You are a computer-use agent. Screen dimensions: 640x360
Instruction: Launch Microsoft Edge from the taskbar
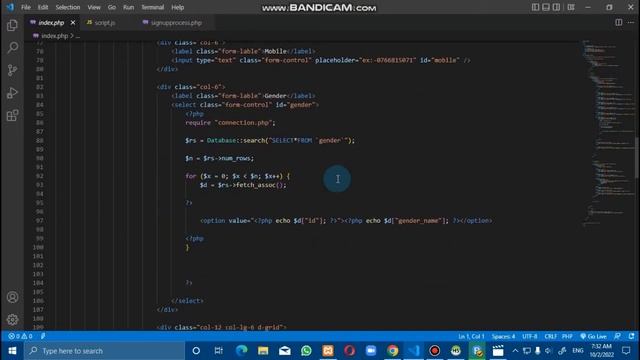242,351
